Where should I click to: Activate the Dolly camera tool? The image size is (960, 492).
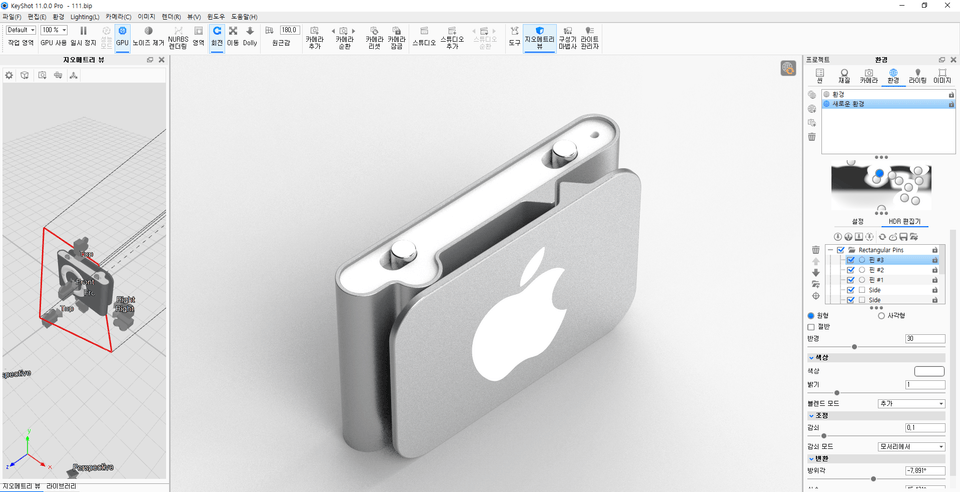(250, 37)
